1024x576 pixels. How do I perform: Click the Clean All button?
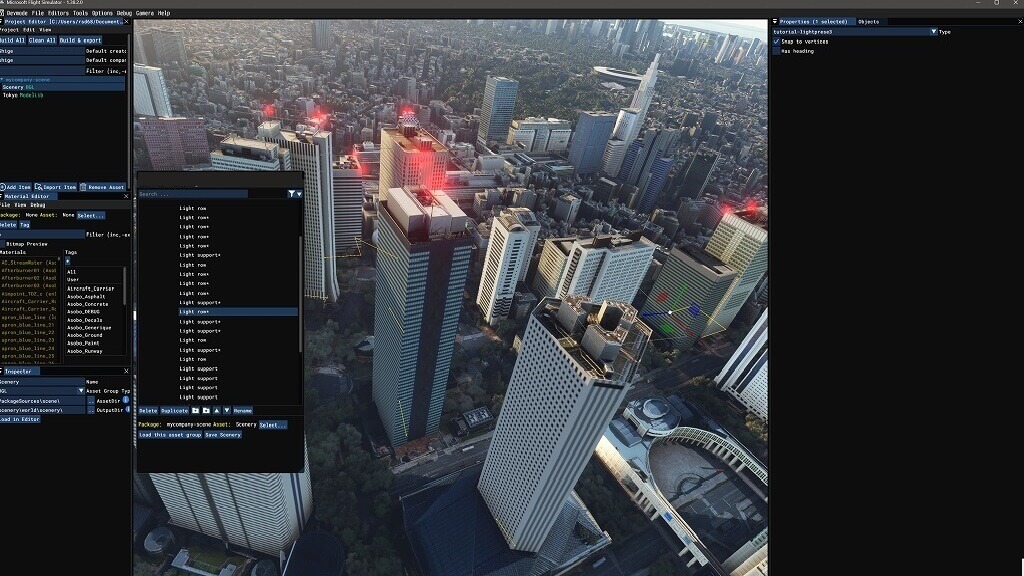click(x=42, y=40)
